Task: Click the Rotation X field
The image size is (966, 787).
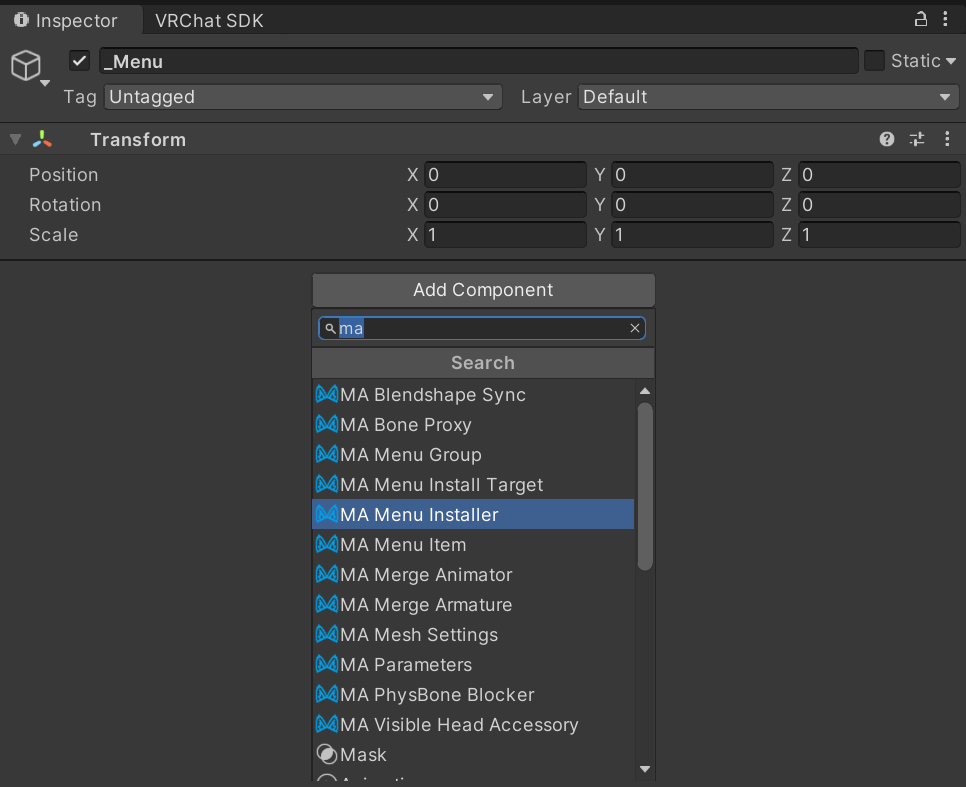Action: 505,205
